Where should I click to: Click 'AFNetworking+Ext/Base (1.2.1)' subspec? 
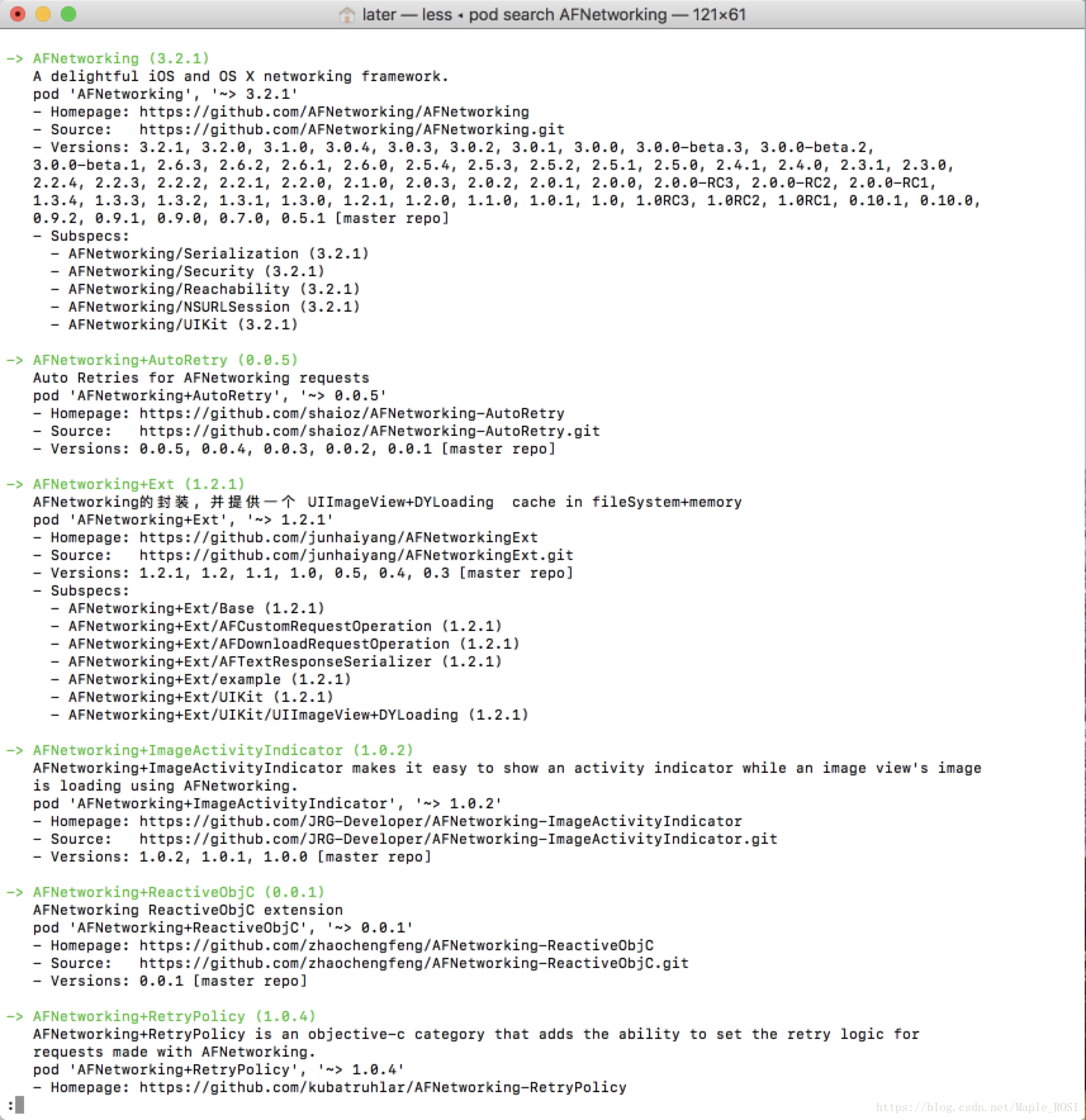pyautogui.click(x=196, y=608)
